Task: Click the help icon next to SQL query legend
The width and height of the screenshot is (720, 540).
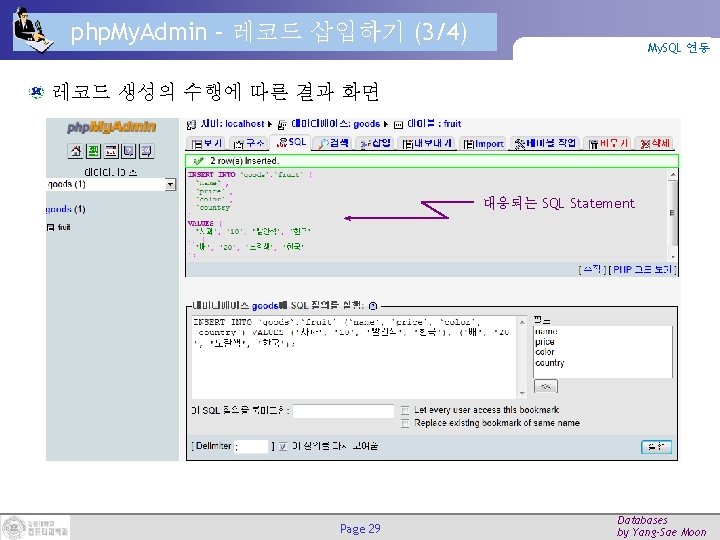Action: tap(373, 306)
